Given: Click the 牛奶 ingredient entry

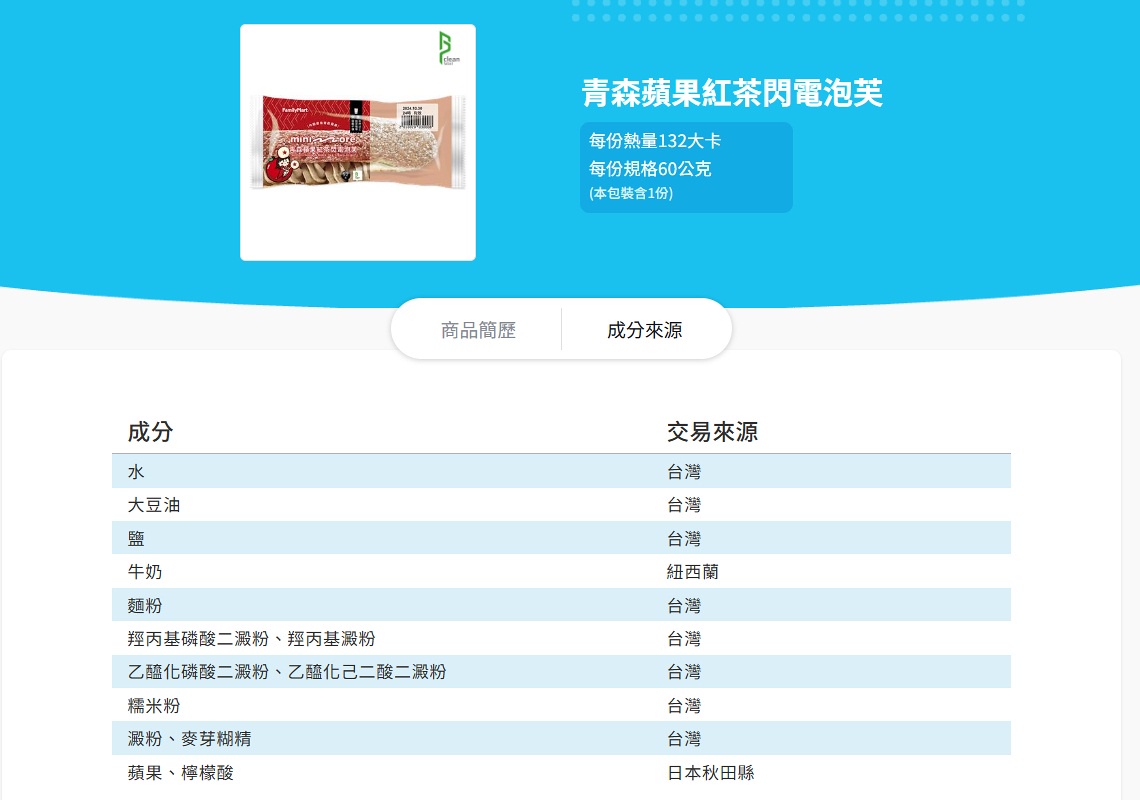Looking at the screenshot, I should point(145,572).
